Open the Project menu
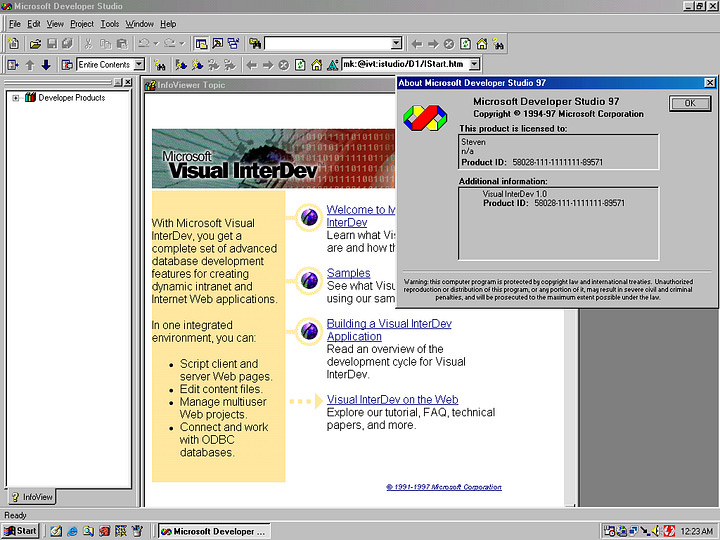The image size is (720, 540). coord(82,24)
